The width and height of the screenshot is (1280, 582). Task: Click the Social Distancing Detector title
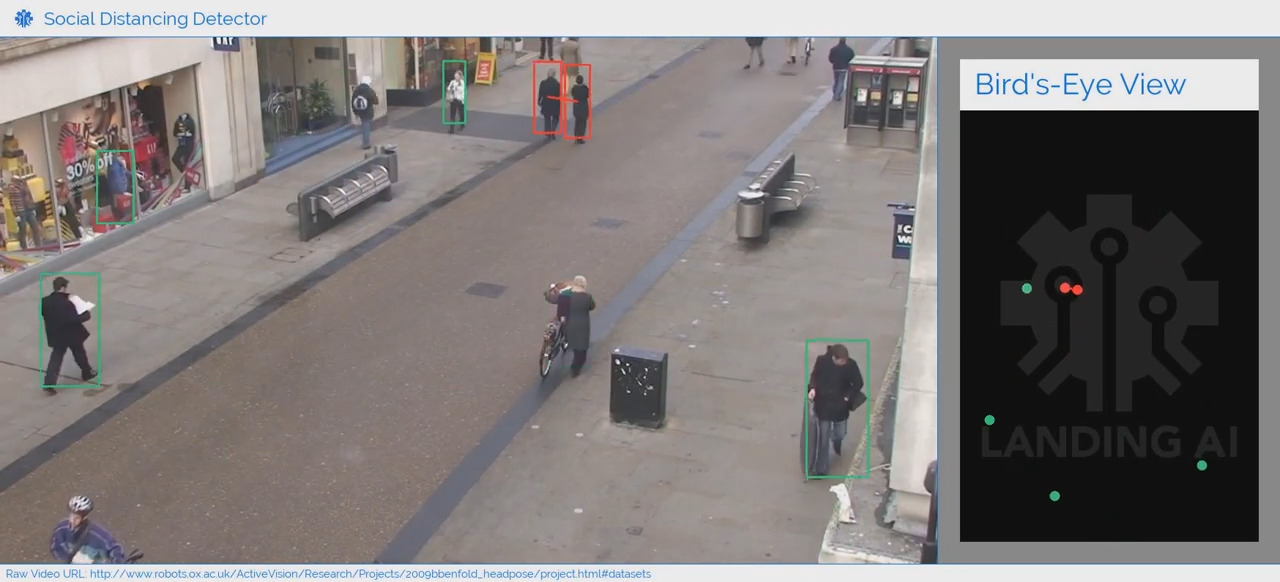point(155,18)
